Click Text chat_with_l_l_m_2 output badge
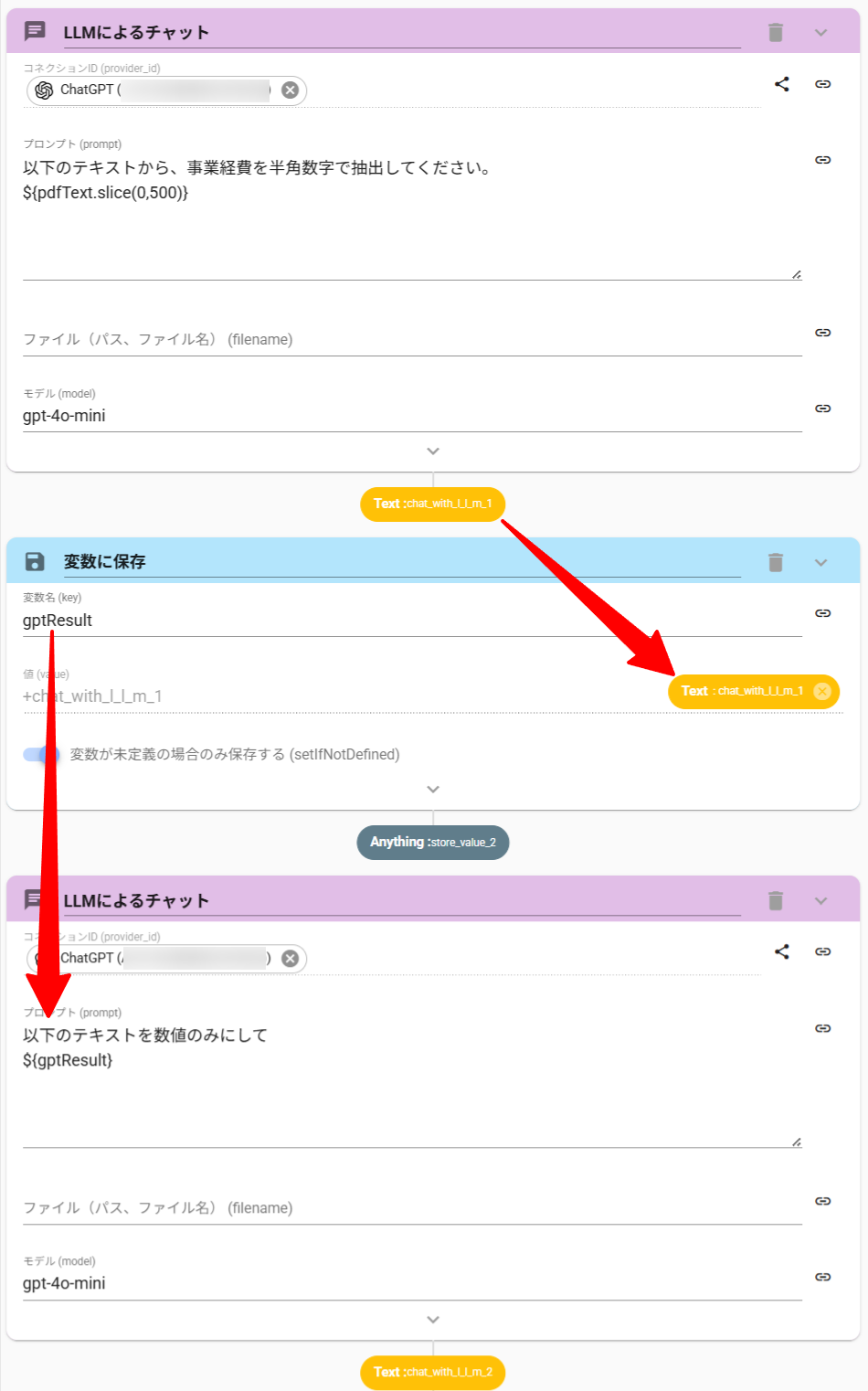 point(433,1372)
